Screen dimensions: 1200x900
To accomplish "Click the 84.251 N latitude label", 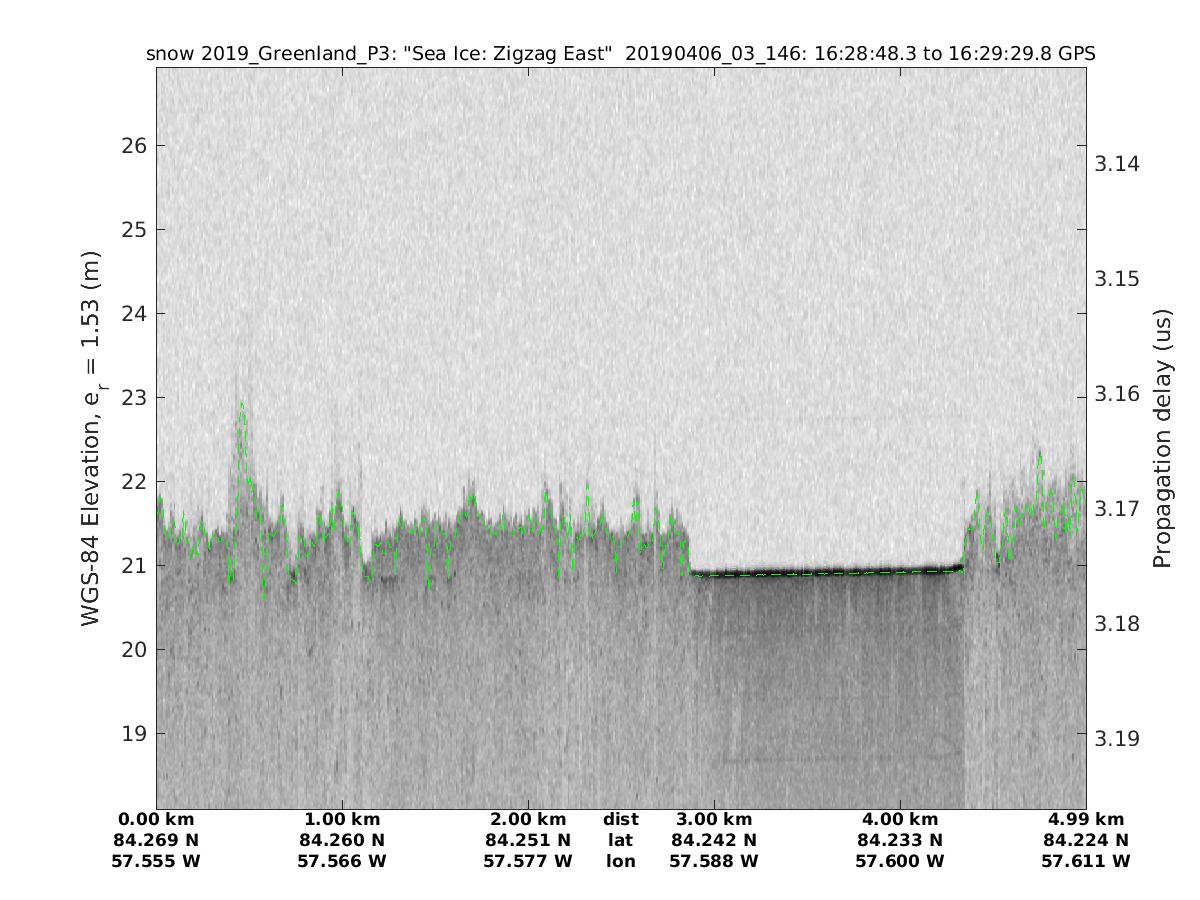I will tap(528, 840).
